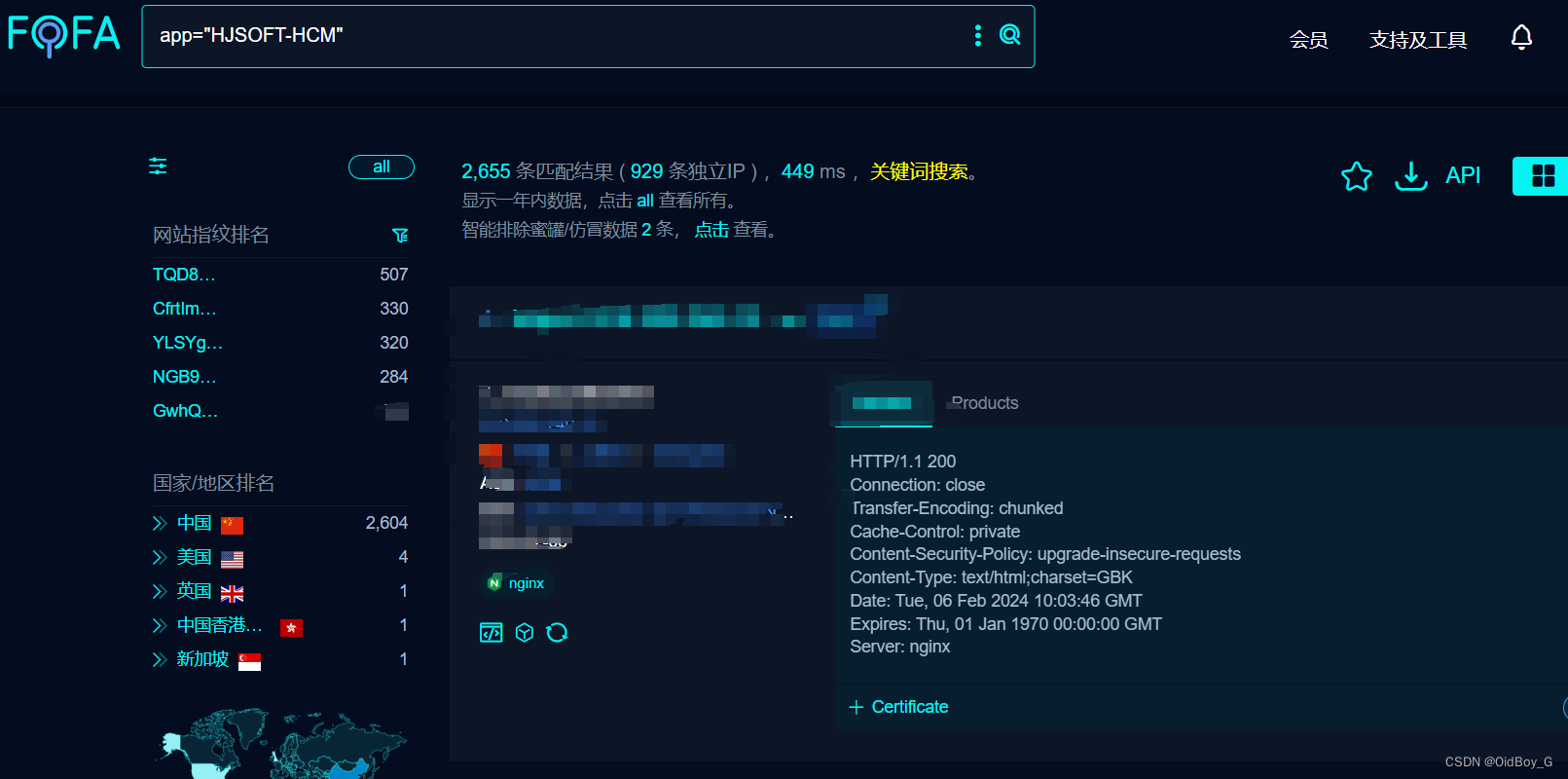Filter by NGB9… fingerprint
The width and height of the screenshot is (1568, 779).
tap(185, 377)
